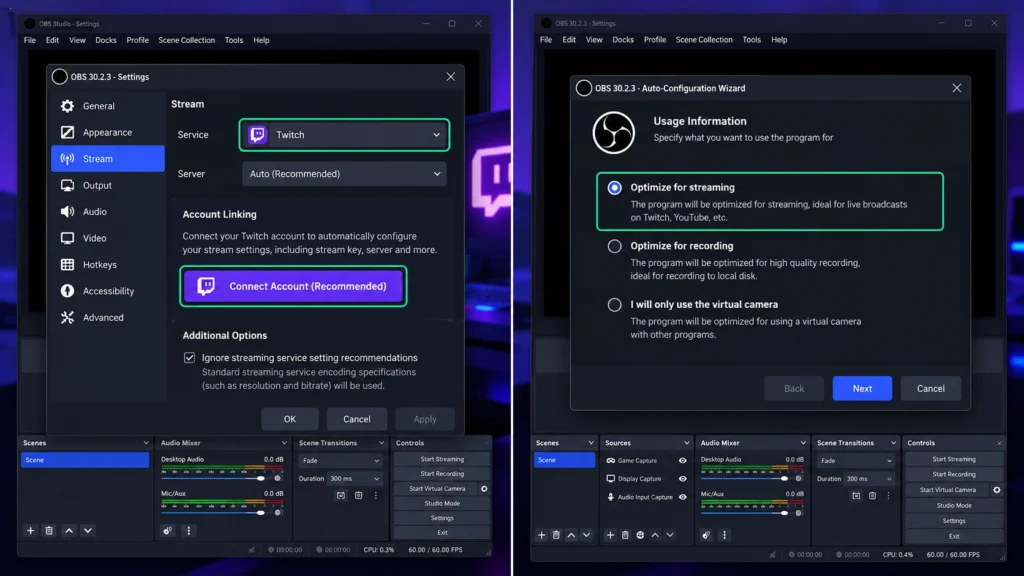
Task: Open the Docks menu in the Stream Settings window
Action: (106, 40)
